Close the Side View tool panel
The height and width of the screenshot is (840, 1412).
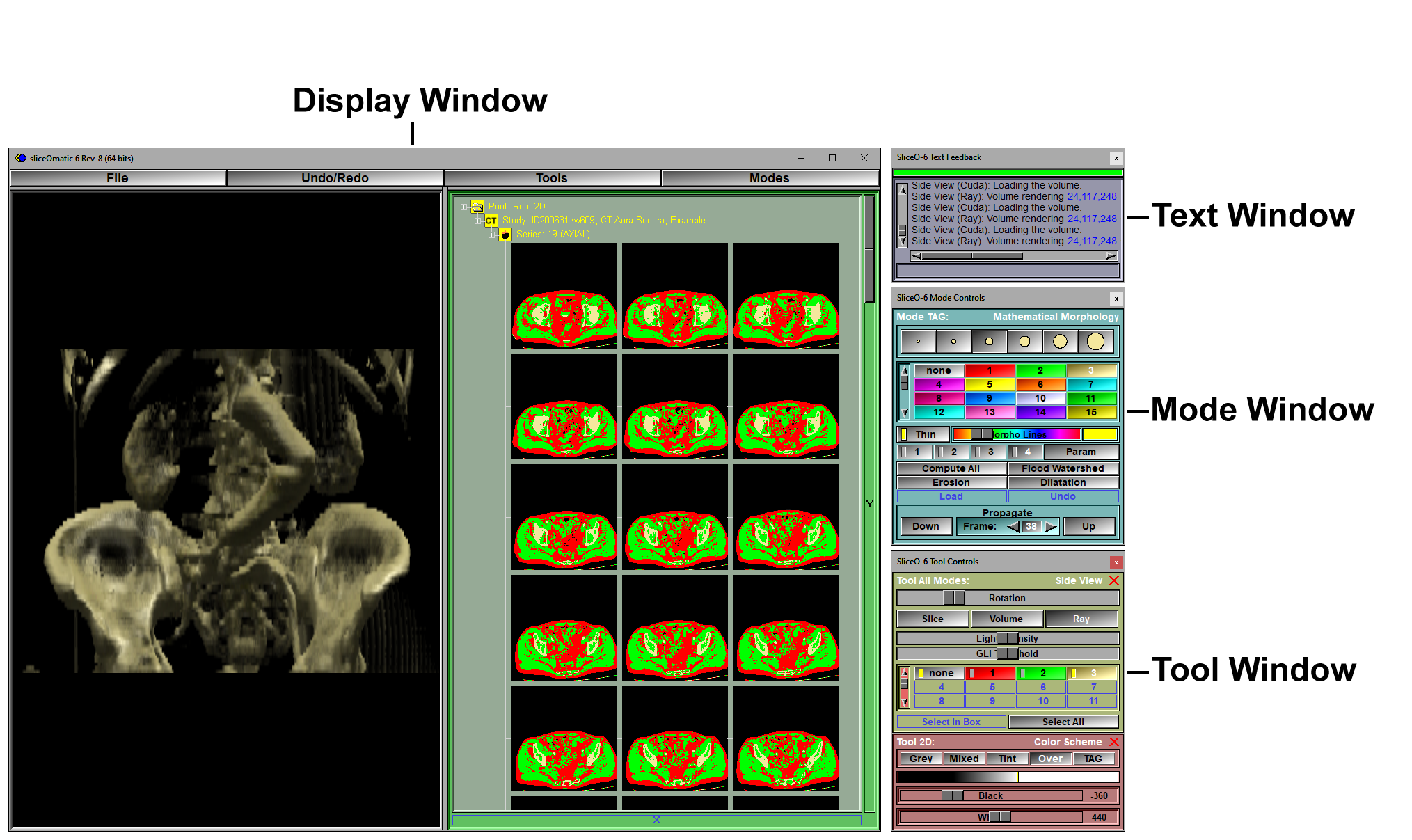point(1114,580)
